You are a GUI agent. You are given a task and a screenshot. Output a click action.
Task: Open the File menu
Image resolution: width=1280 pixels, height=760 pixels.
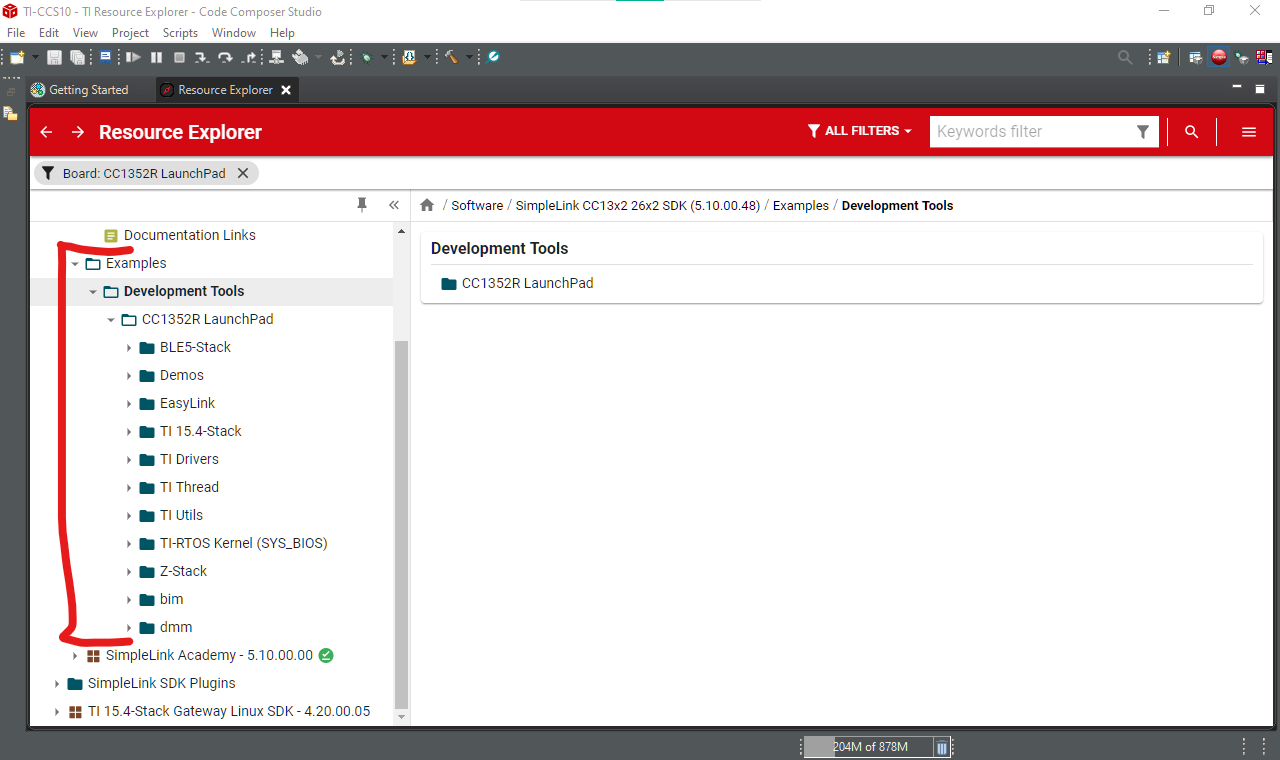[16, 33]
